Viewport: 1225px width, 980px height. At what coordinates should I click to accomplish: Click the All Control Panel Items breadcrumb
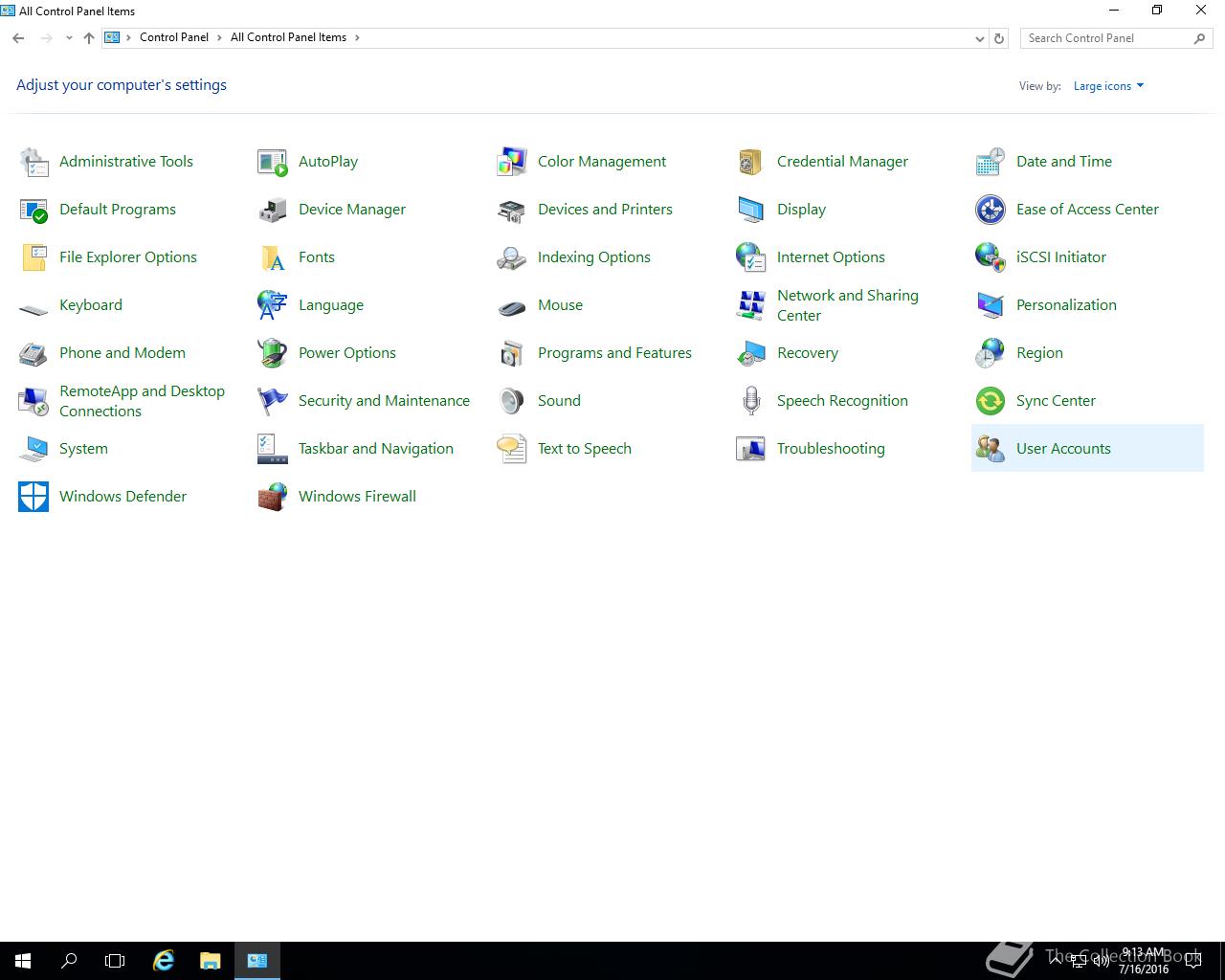click(x=288, y=37)
